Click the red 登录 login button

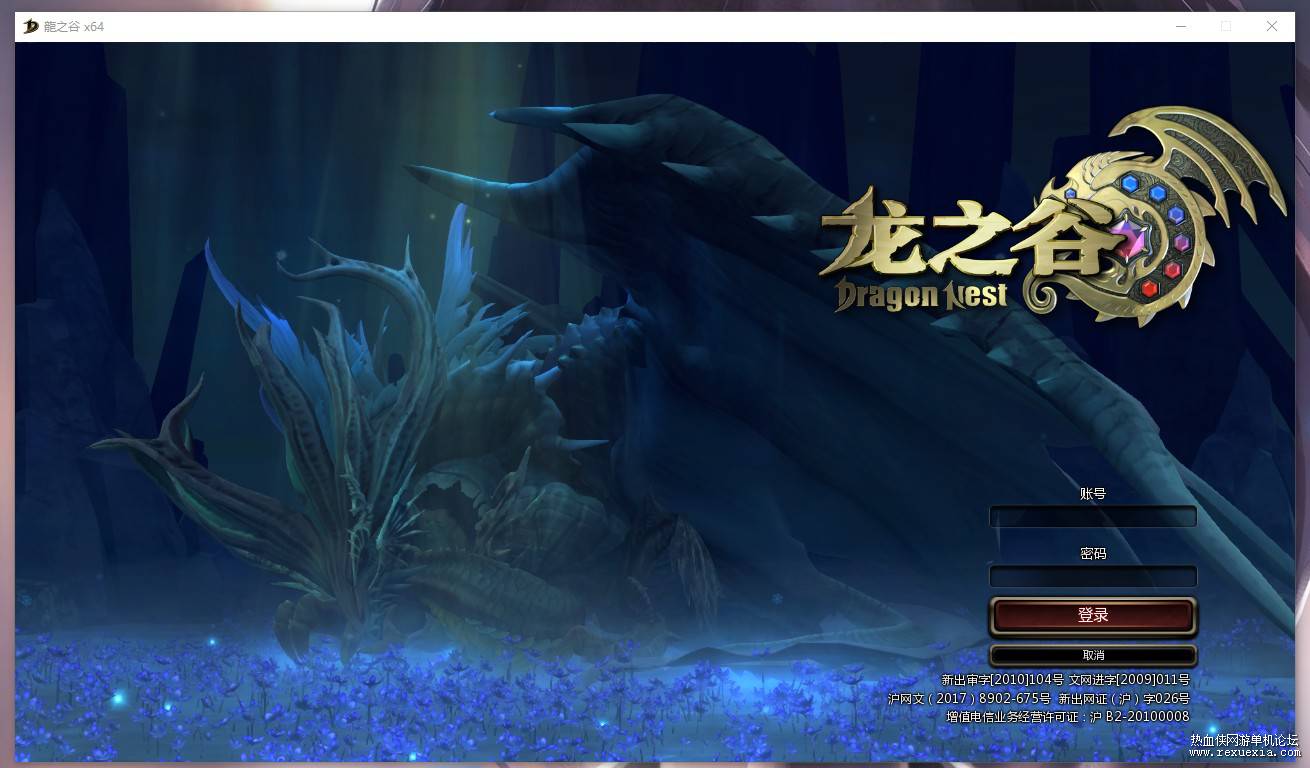click(x=1093, y=616)
